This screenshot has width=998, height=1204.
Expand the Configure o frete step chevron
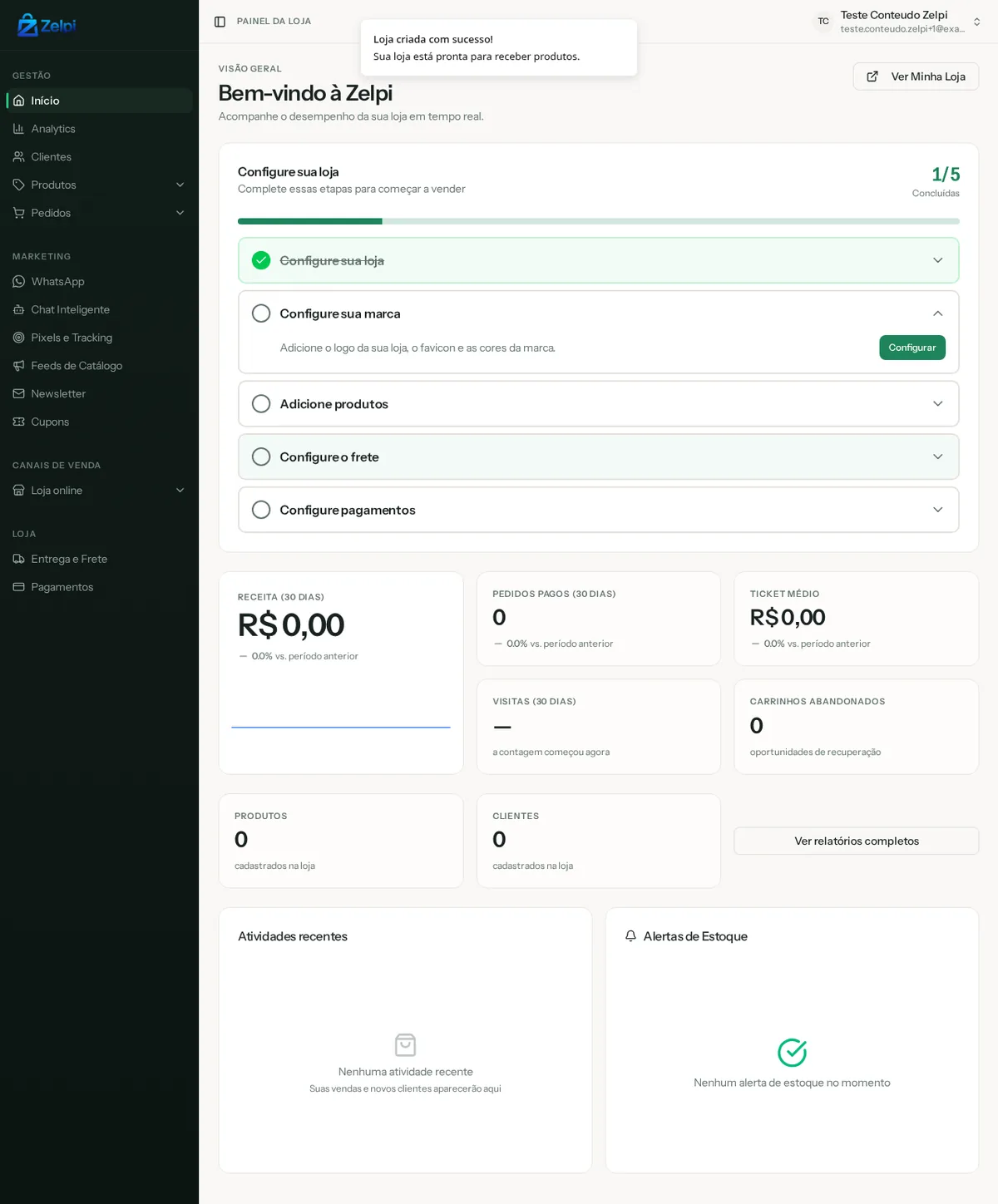[x=938, y=456]
